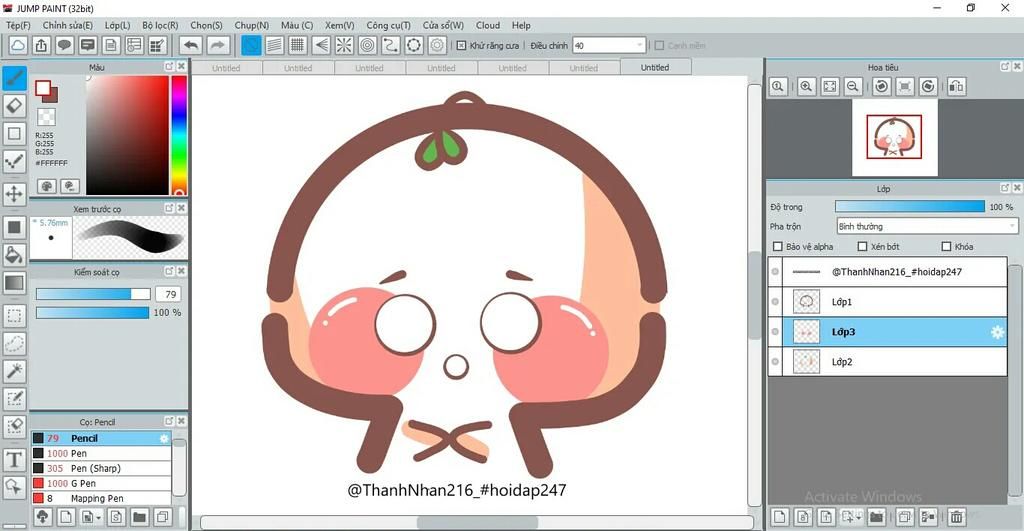Pick the Bucket fill tool
This screenshot has width=1024, height=531.
[x=14, y=255]
